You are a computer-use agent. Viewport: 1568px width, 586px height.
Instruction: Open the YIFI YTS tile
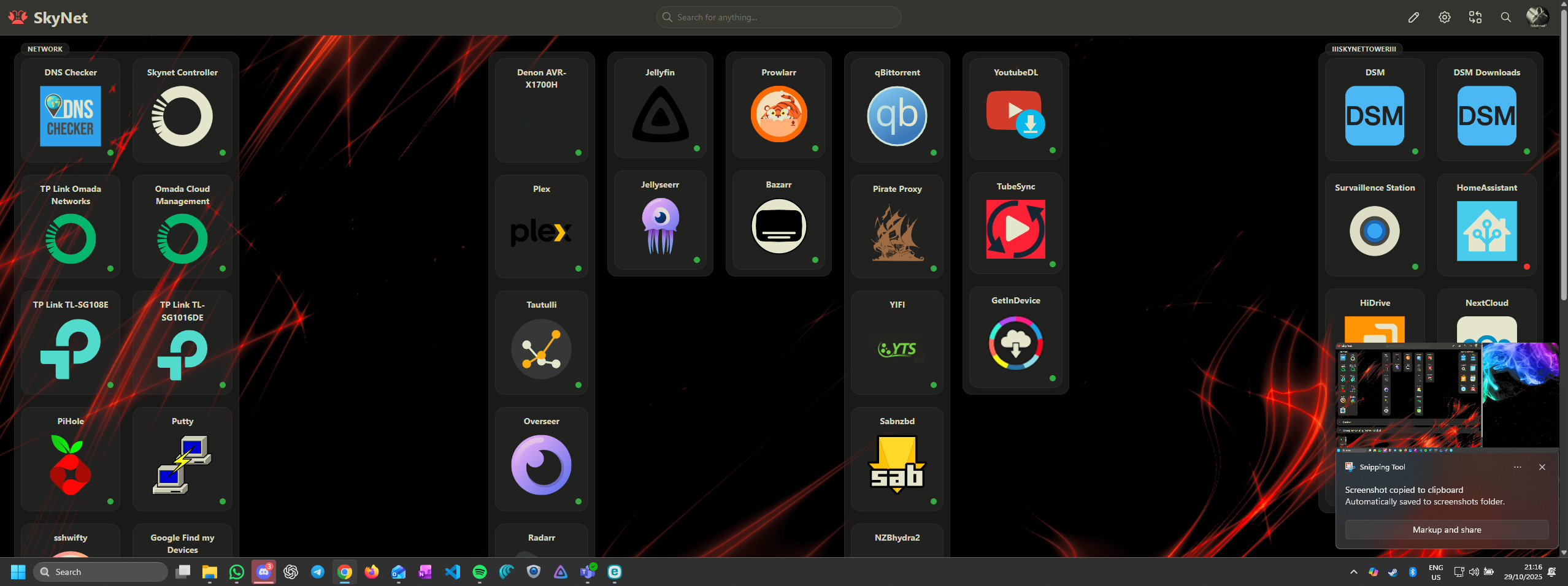[897, 343]
